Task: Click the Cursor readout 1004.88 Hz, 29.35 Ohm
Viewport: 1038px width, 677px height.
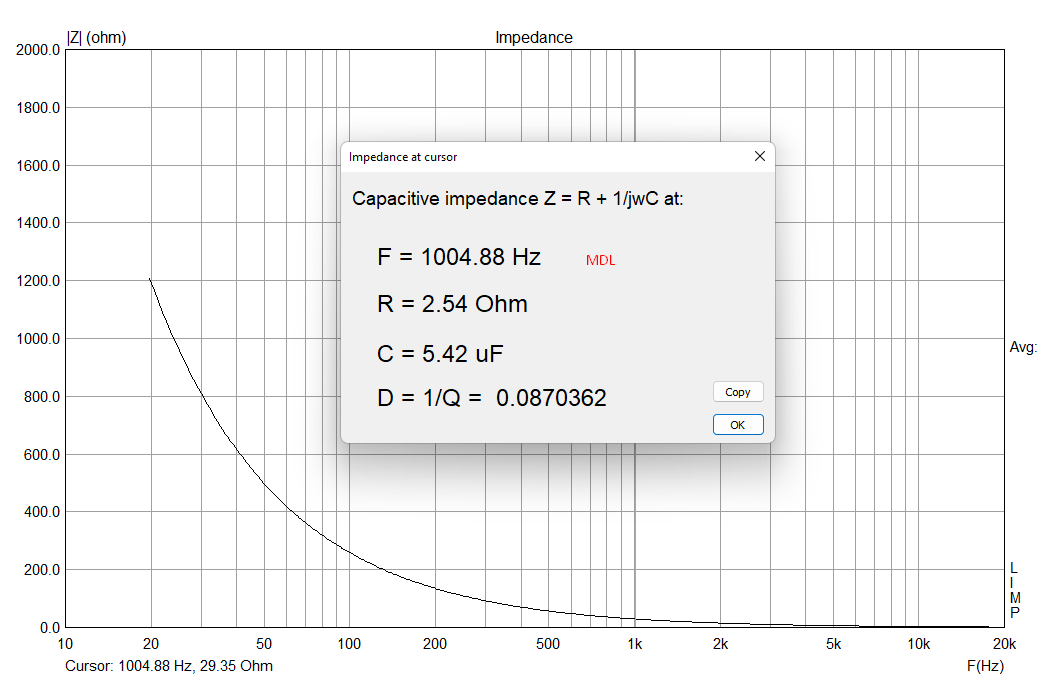Action: 169,666
